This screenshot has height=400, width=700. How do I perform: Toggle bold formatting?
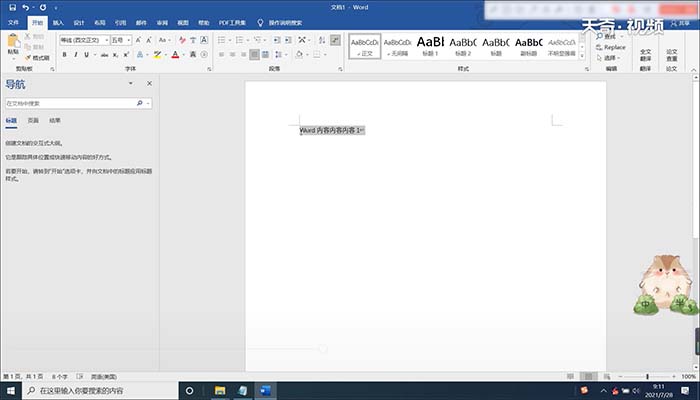click(x=65, y=54)
